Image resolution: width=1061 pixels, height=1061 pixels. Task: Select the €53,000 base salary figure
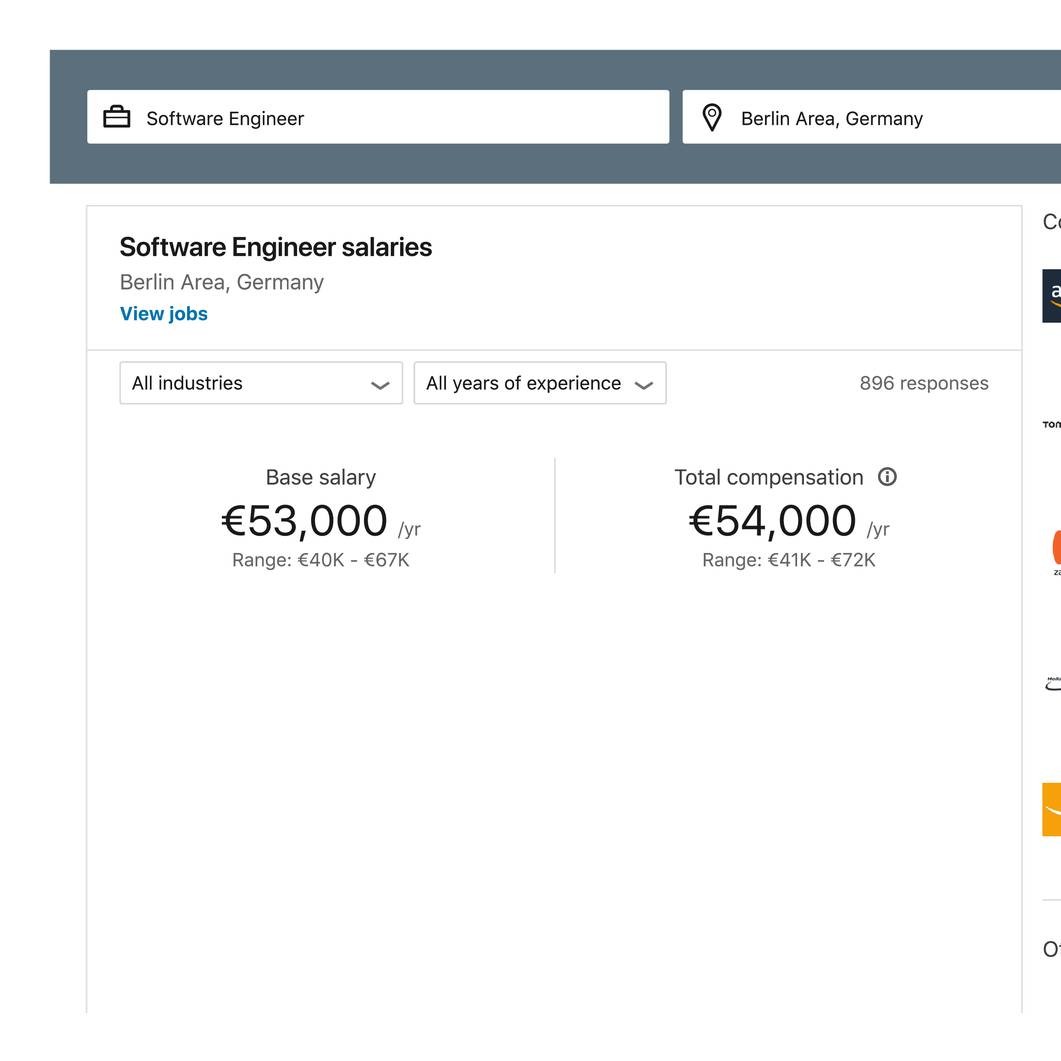pyautogui.click(x=303, y=519)
